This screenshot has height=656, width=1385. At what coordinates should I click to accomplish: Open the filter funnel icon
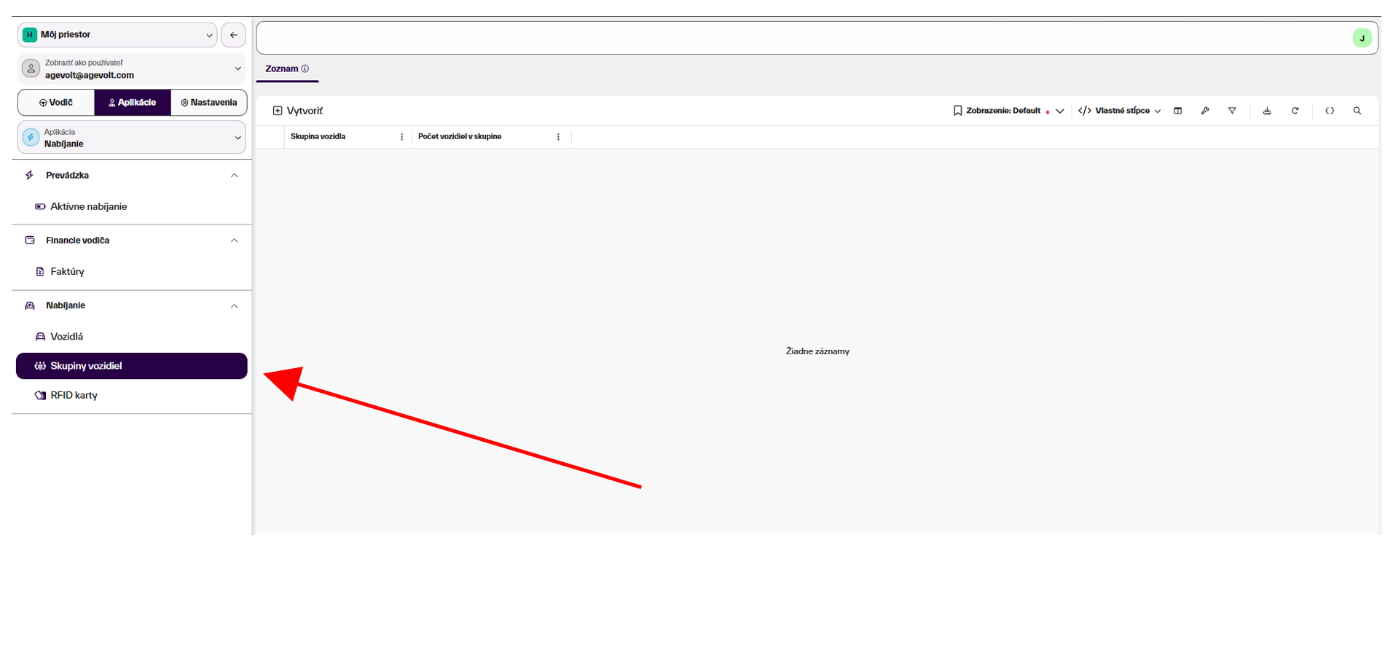pyautogui.click(x=1232, y=111)
